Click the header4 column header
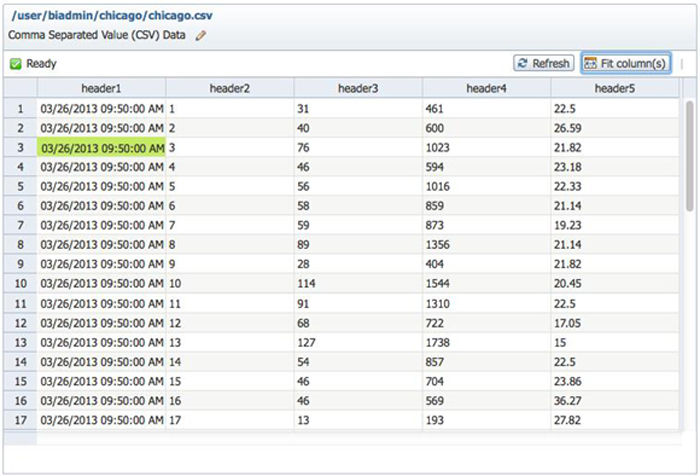 point(486,88)
